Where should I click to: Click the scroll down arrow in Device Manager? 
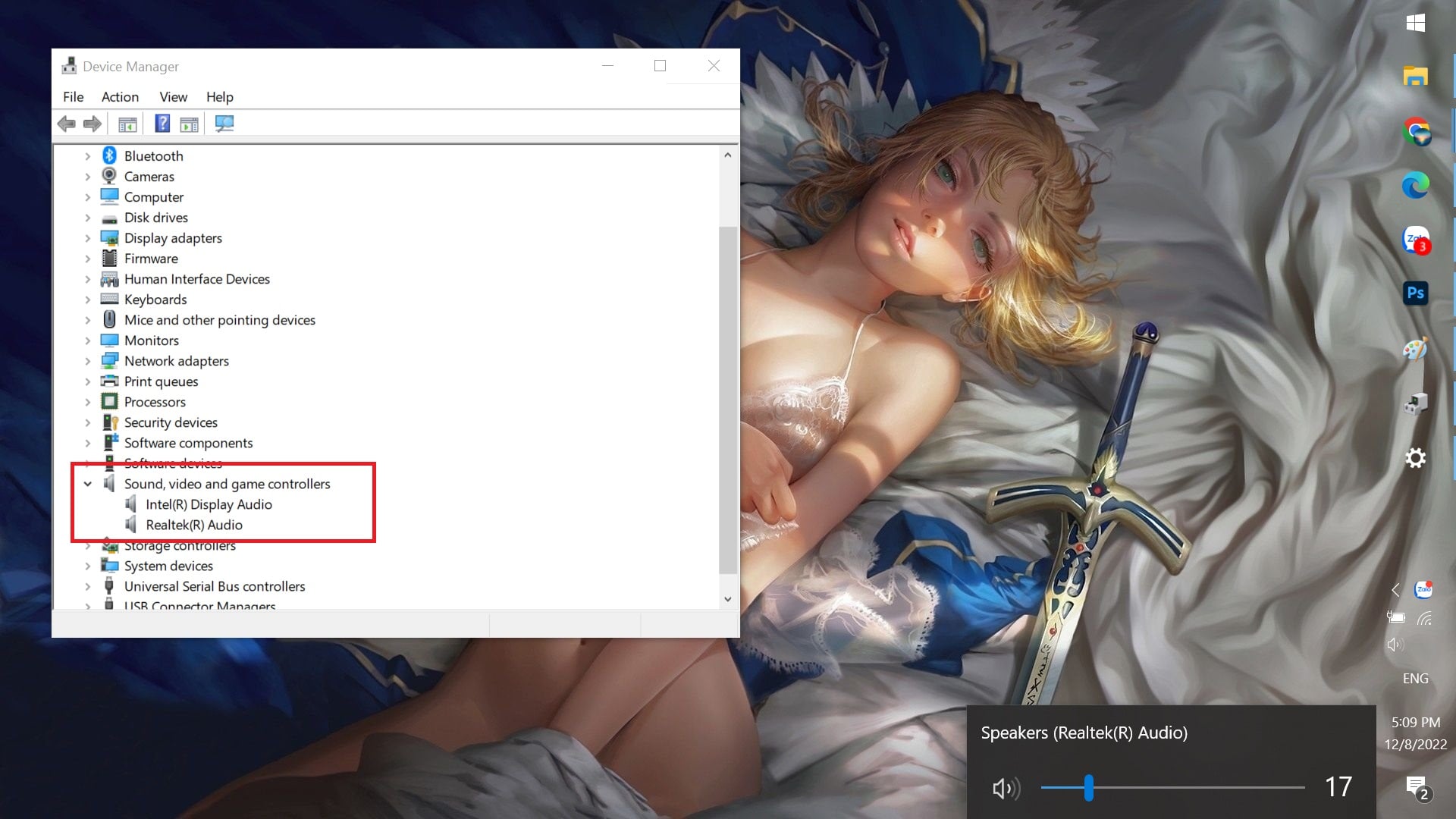point(728,599)
